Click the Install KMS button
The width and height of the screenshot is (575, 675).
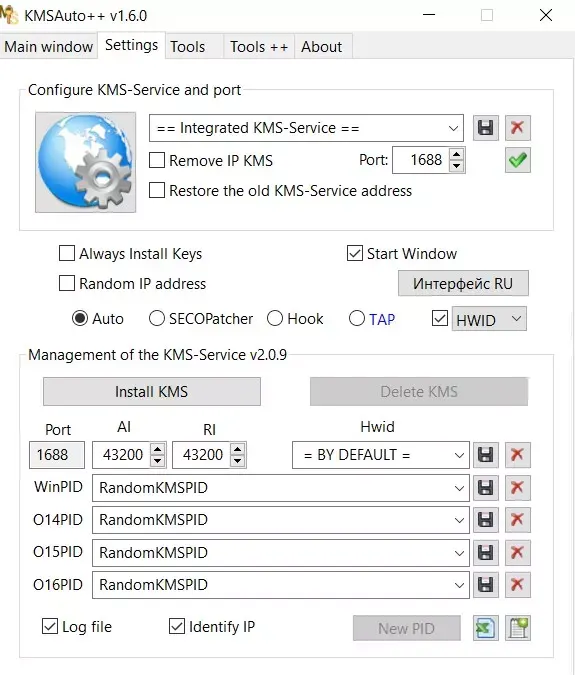(x=151, y=392)
